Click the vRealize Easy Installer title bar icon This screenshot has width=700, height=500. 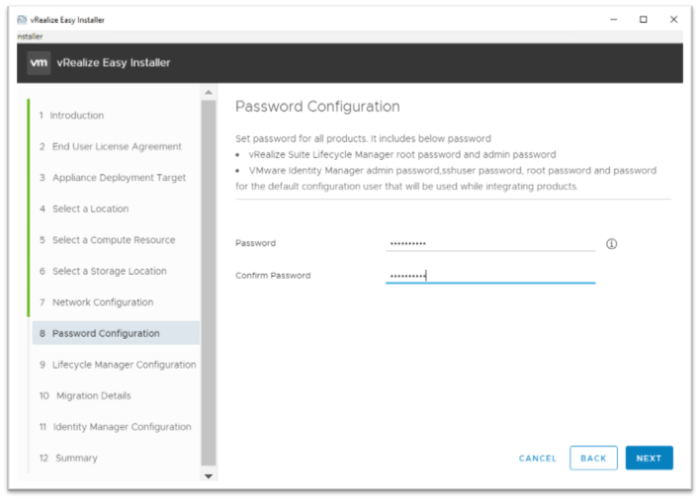pyautogui.click(x=22, y=20)
